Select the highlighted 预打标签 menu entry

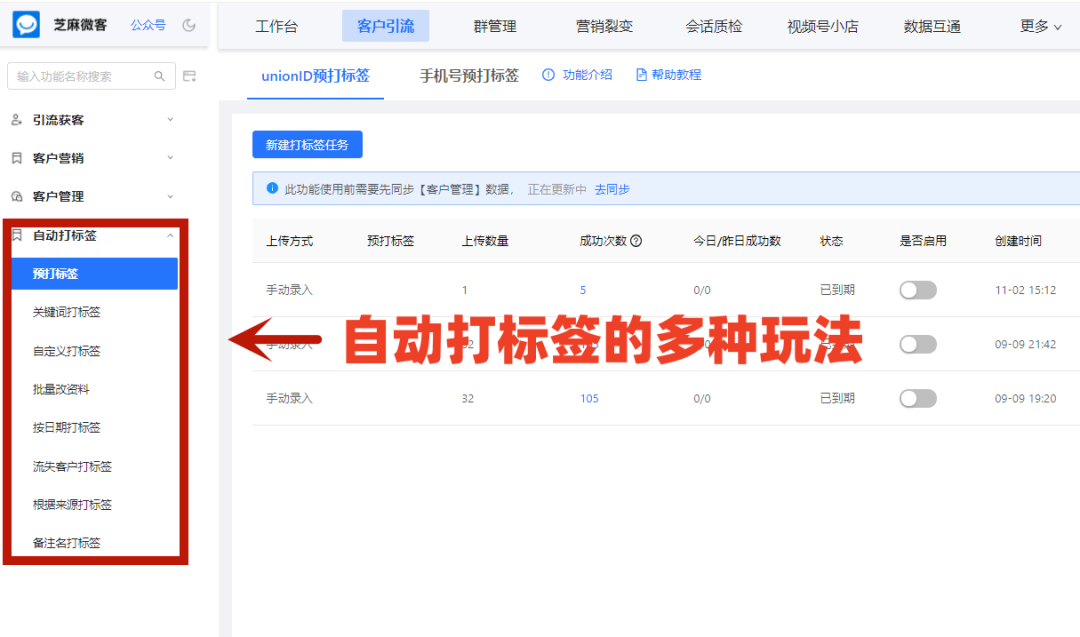[95, 273]
